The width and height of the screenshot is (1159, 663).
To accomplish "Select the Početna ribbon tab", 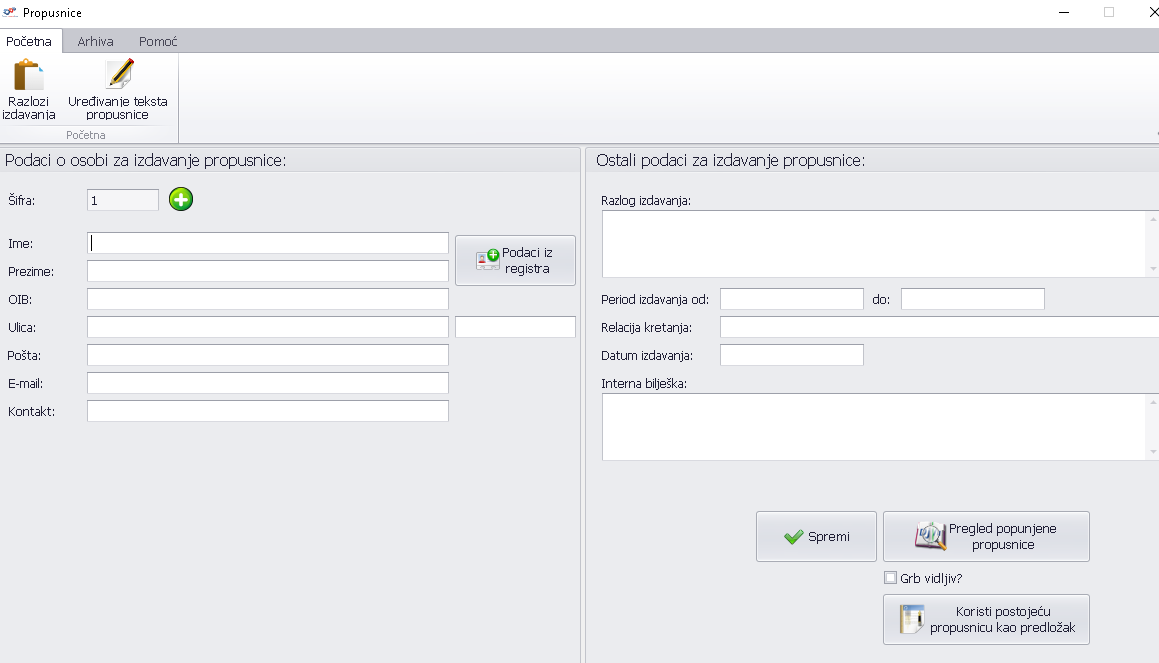I will [x=29, y=42].
